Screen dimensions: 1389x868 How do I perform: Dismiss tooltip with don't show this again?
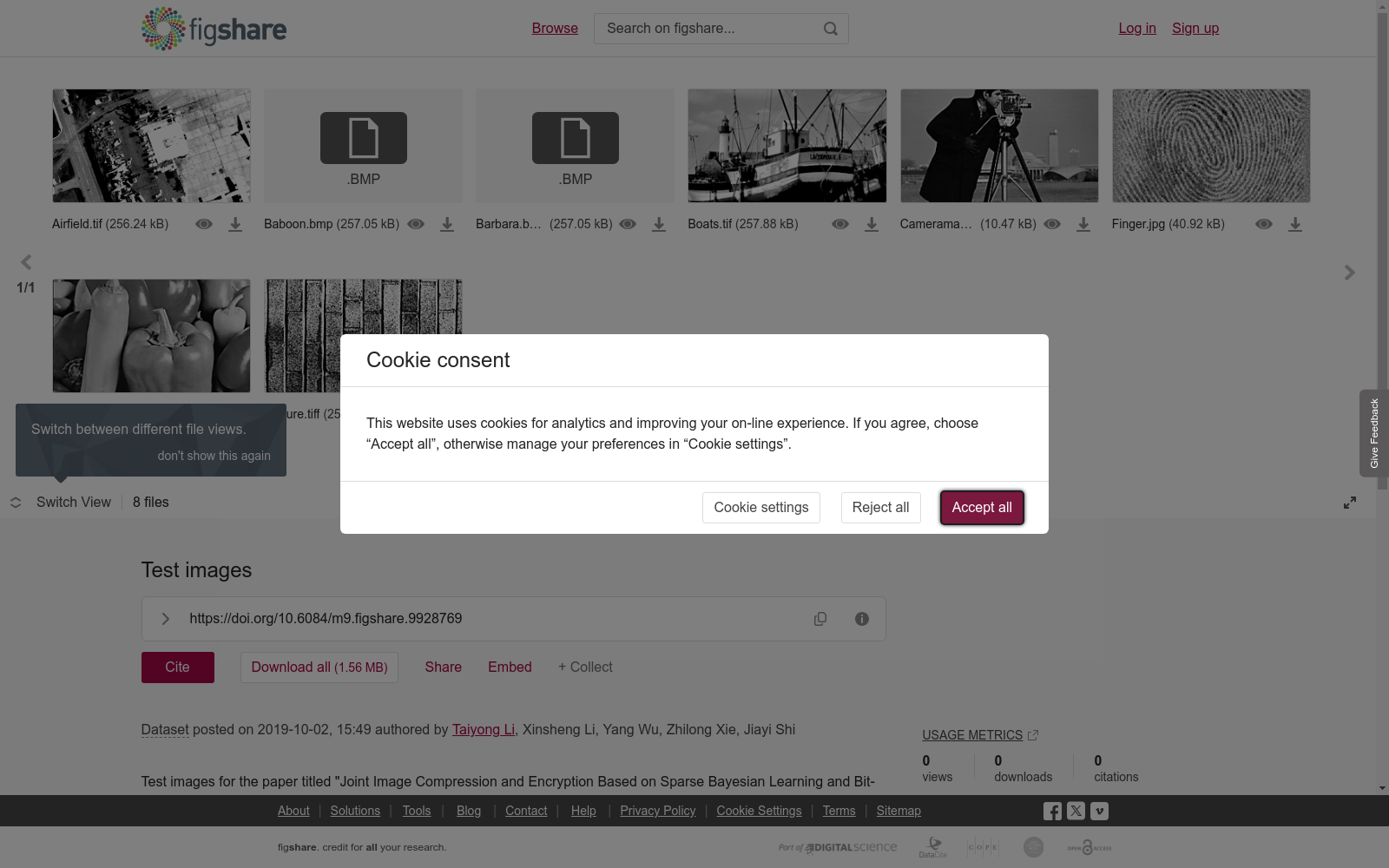coord(214,456)
